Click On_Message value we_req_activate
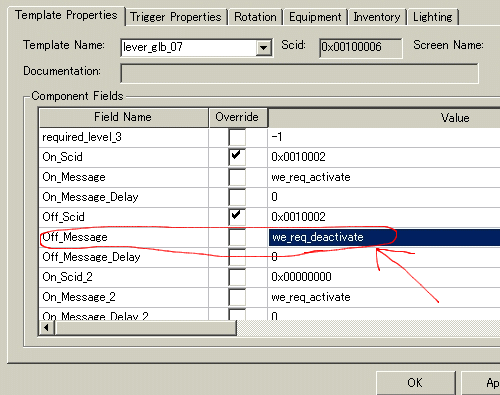 [x=311, y=177]
